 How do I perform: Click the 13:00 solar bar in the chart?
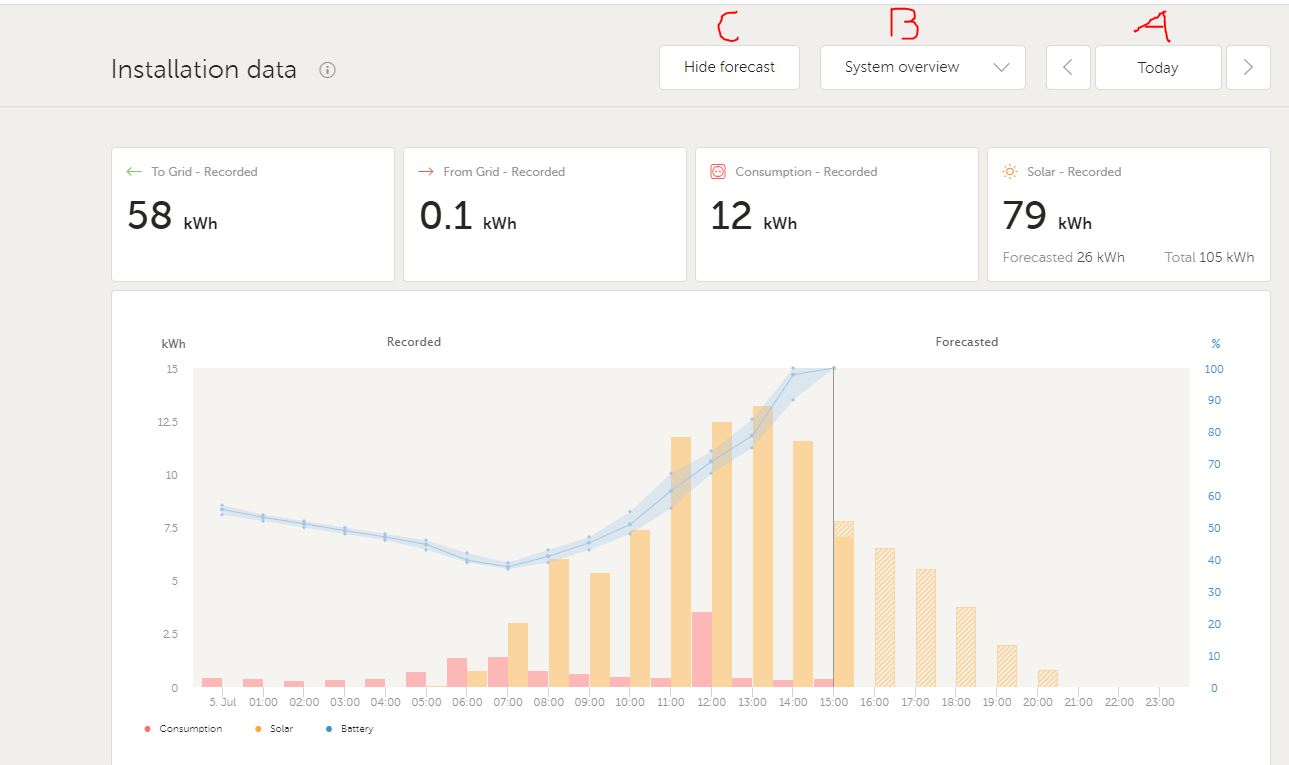762,550
